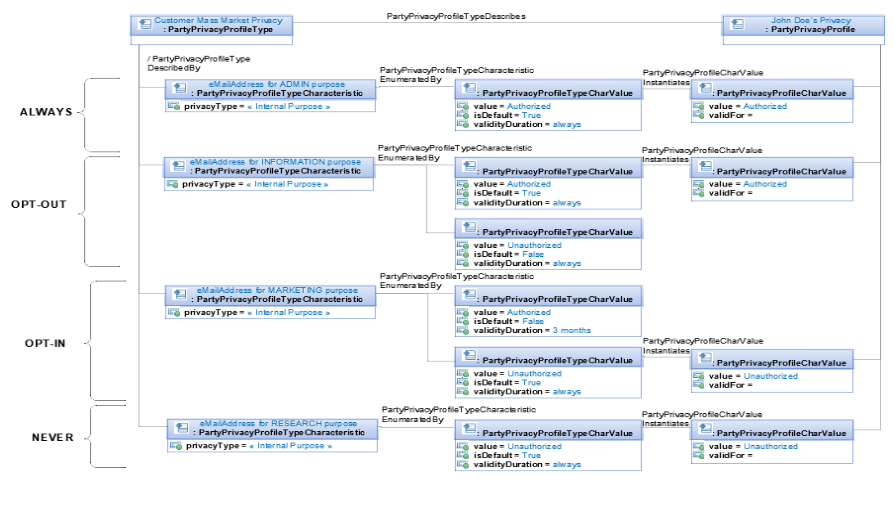
Task: Click the OPT-OUT group label
Action: tap(39, 204)
